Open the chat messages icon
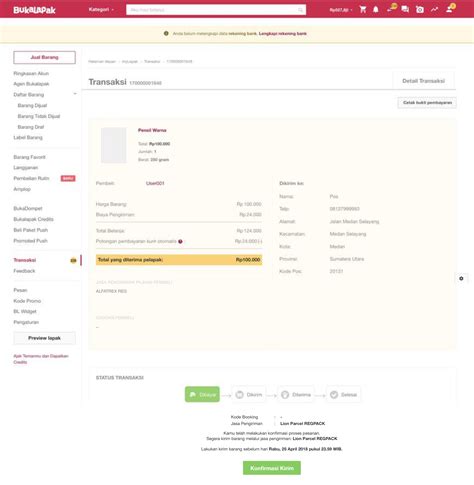 click(x=405, y=9)
